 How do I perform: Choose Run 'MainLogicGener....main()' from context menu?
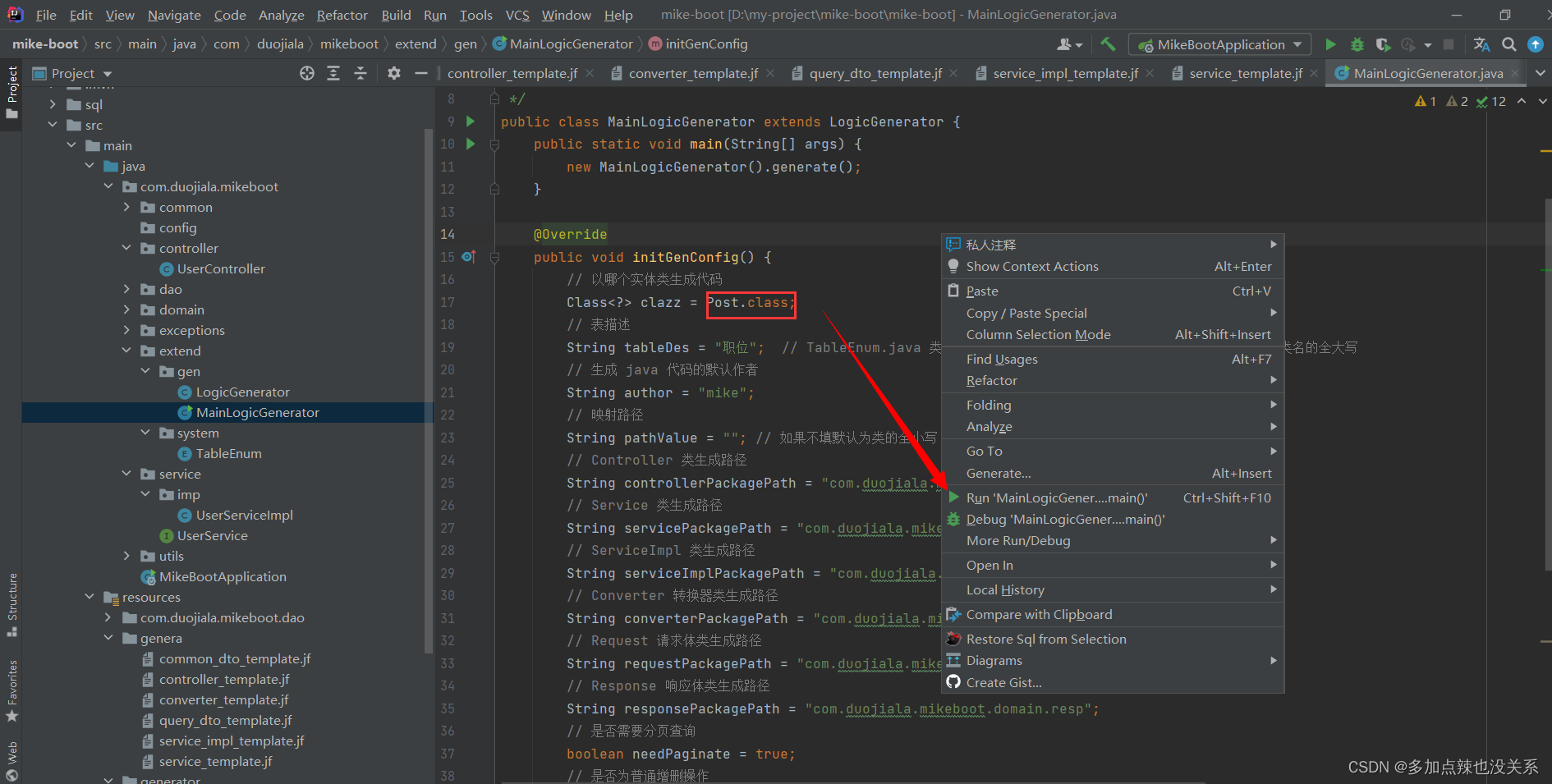(x=1113, y=497)
